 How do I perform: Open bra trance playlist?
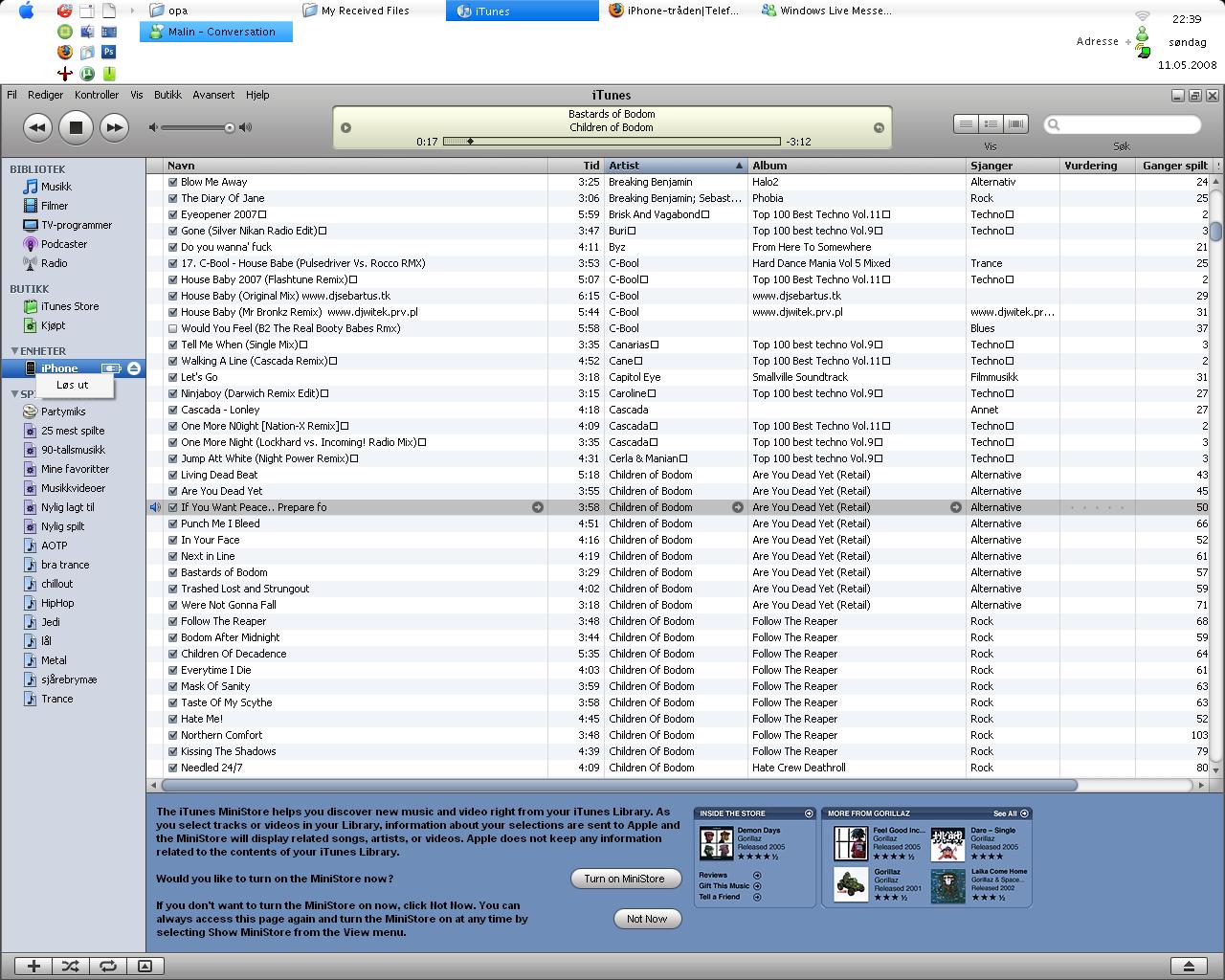pyautogui.click(x=65, y=565)
